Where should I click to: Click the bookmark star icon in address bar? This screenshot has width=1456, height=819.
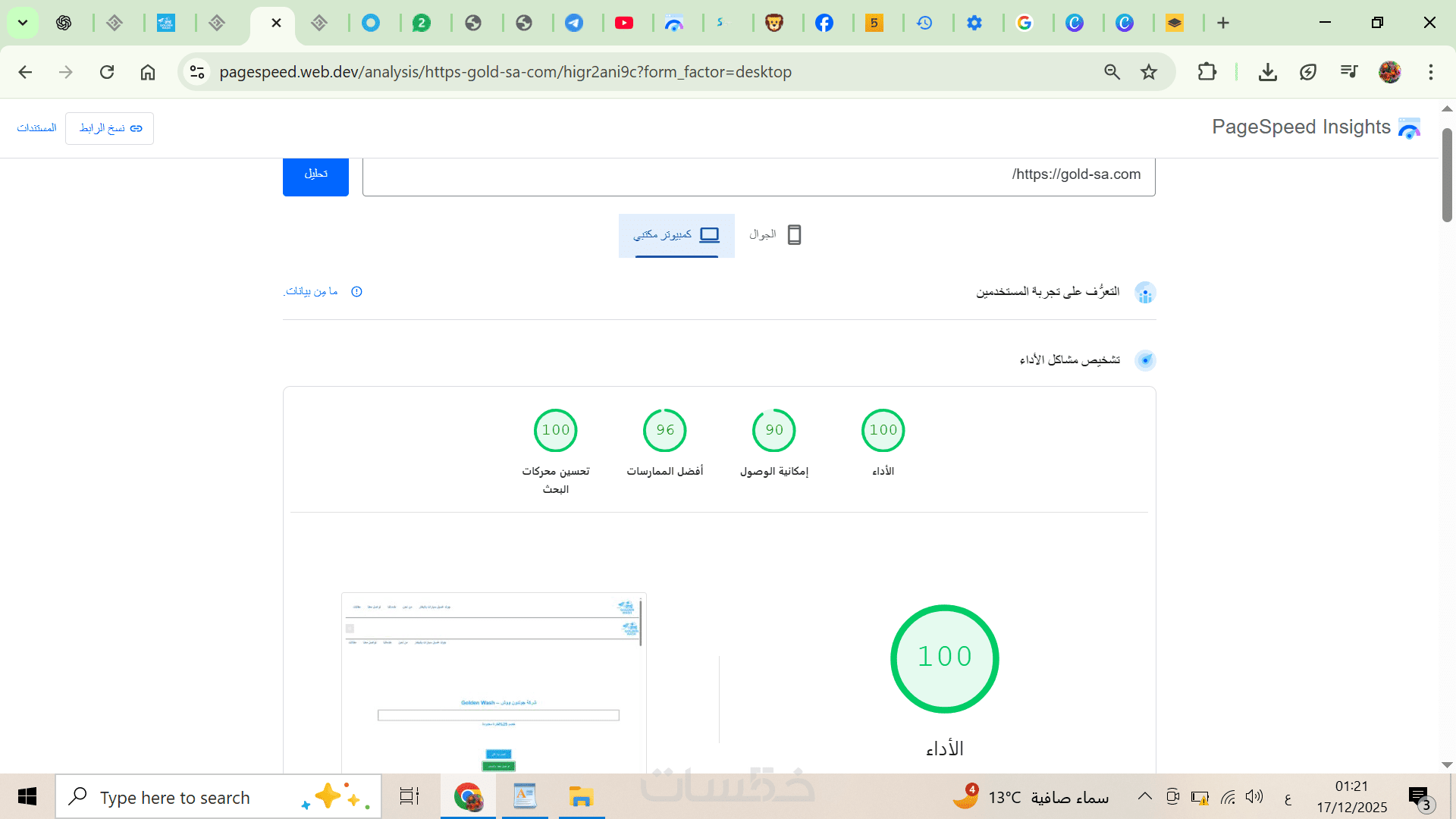(1149, 72)
